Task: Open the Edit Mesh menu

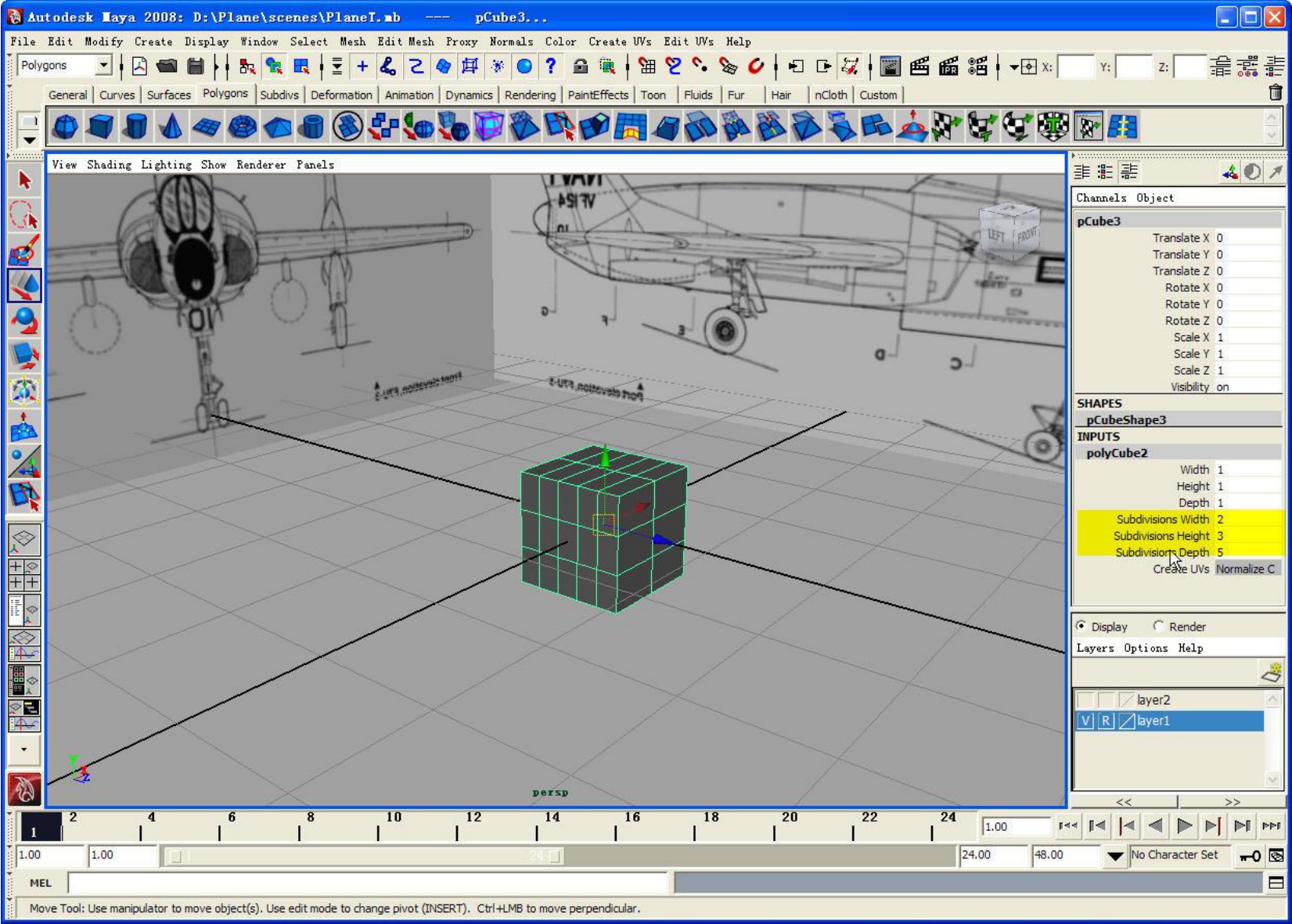Action: coord(405,41)
